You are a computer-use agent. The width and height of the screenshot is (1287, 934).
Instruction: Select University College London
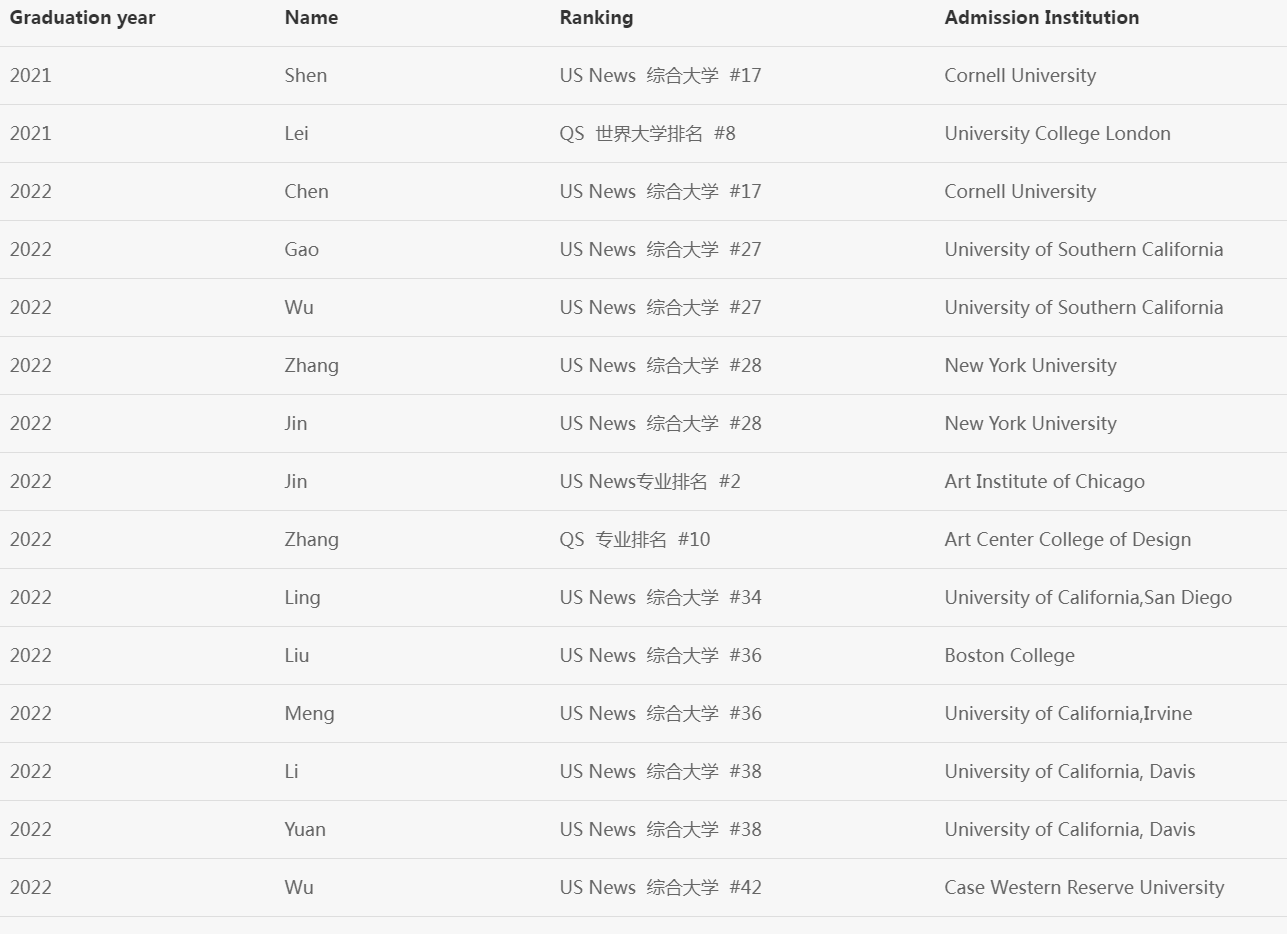tap(1057, 134)
